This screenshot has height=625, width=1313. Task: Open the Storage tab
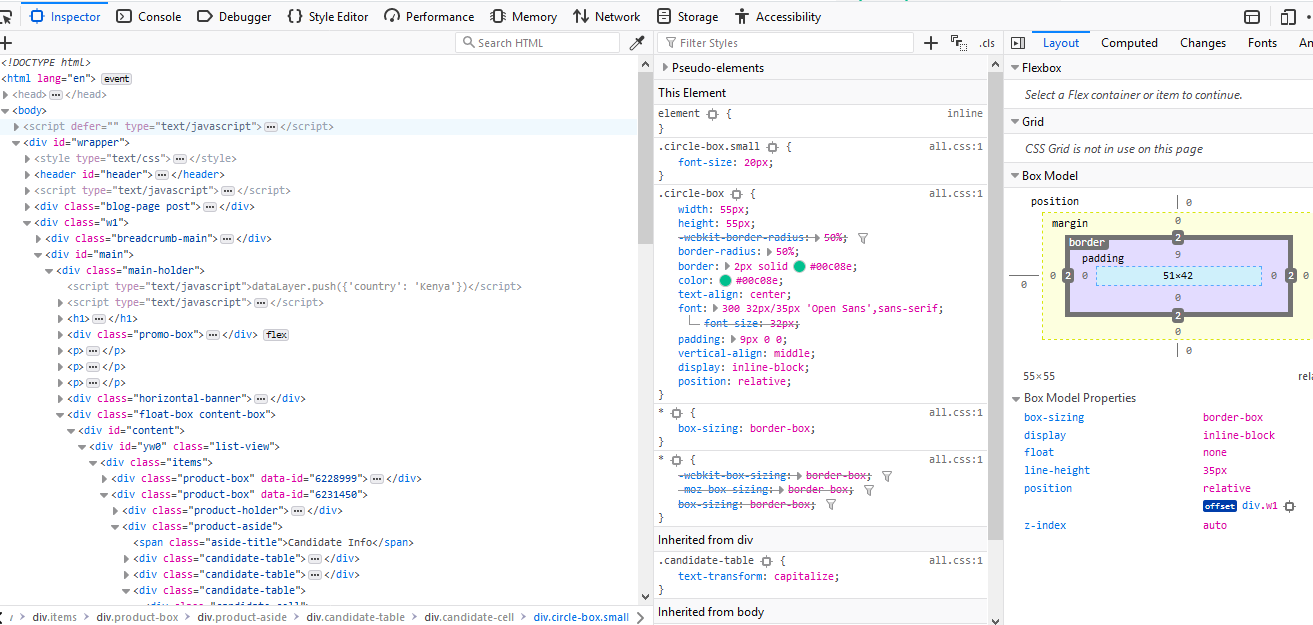tap(688, 17)
